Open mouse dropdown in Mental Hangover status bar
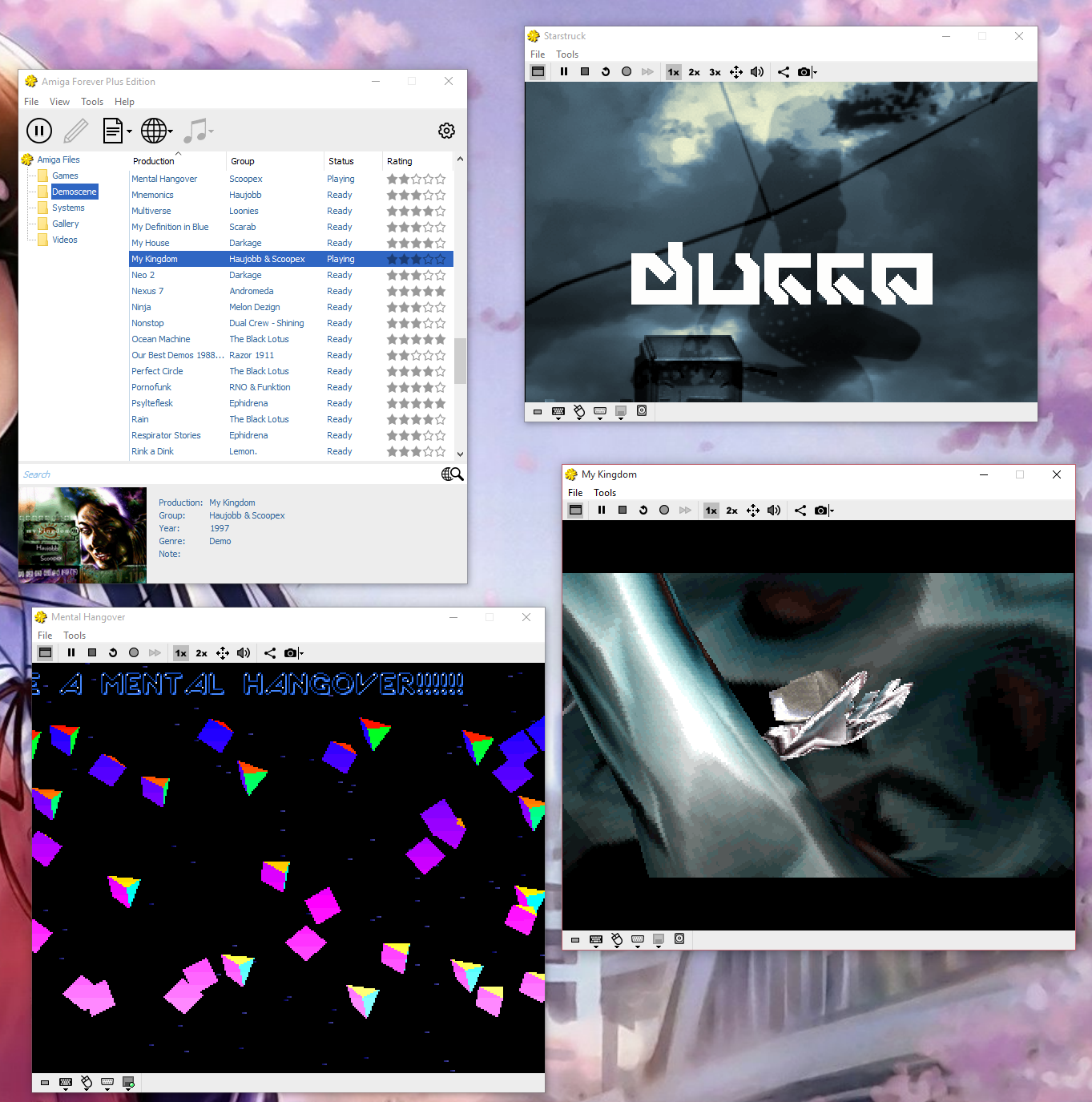Image resolution: width=1092 pixels, height=1102 pixels. coord(87,1083)
